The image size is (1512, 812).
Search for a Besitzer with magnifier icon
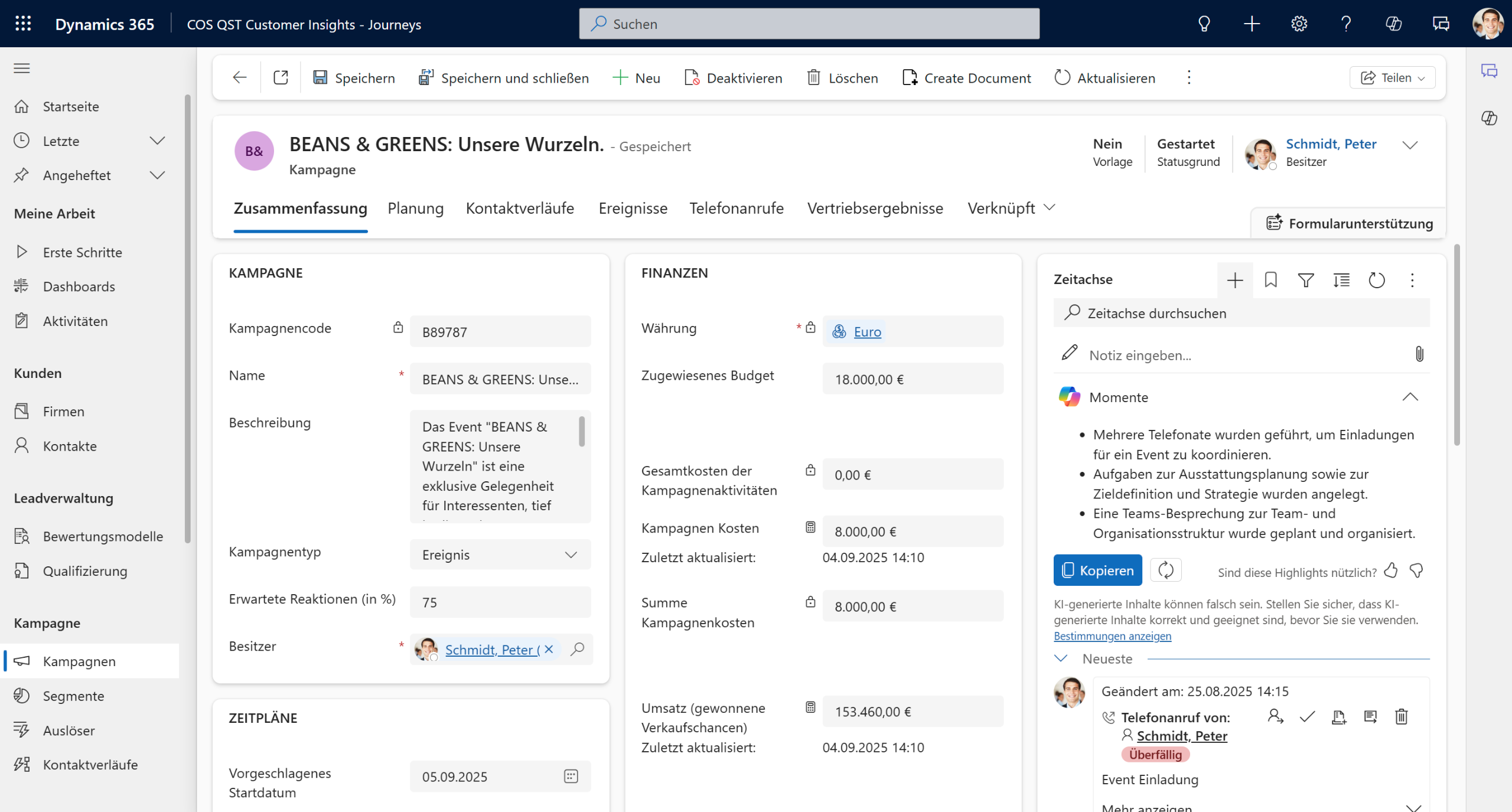577,650
